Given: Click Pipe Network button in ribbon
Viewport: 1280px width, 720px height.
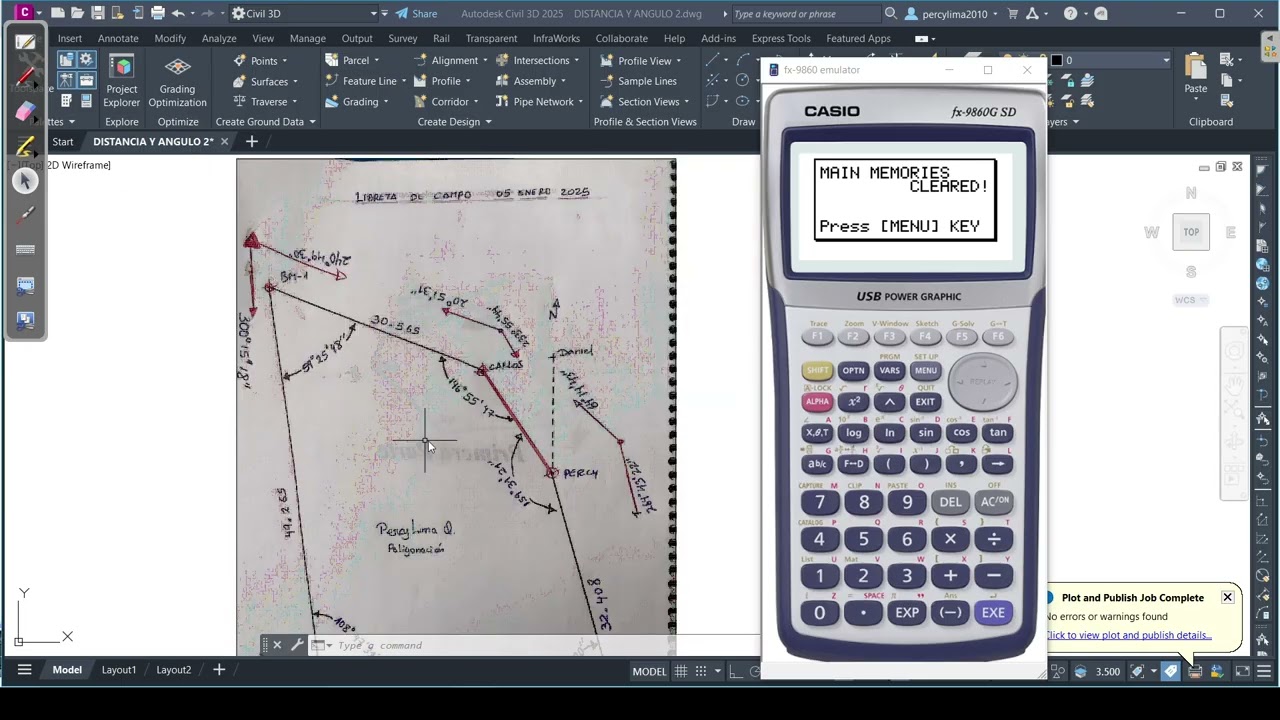Looking at the screenshot, I should [x=540, y=101].
